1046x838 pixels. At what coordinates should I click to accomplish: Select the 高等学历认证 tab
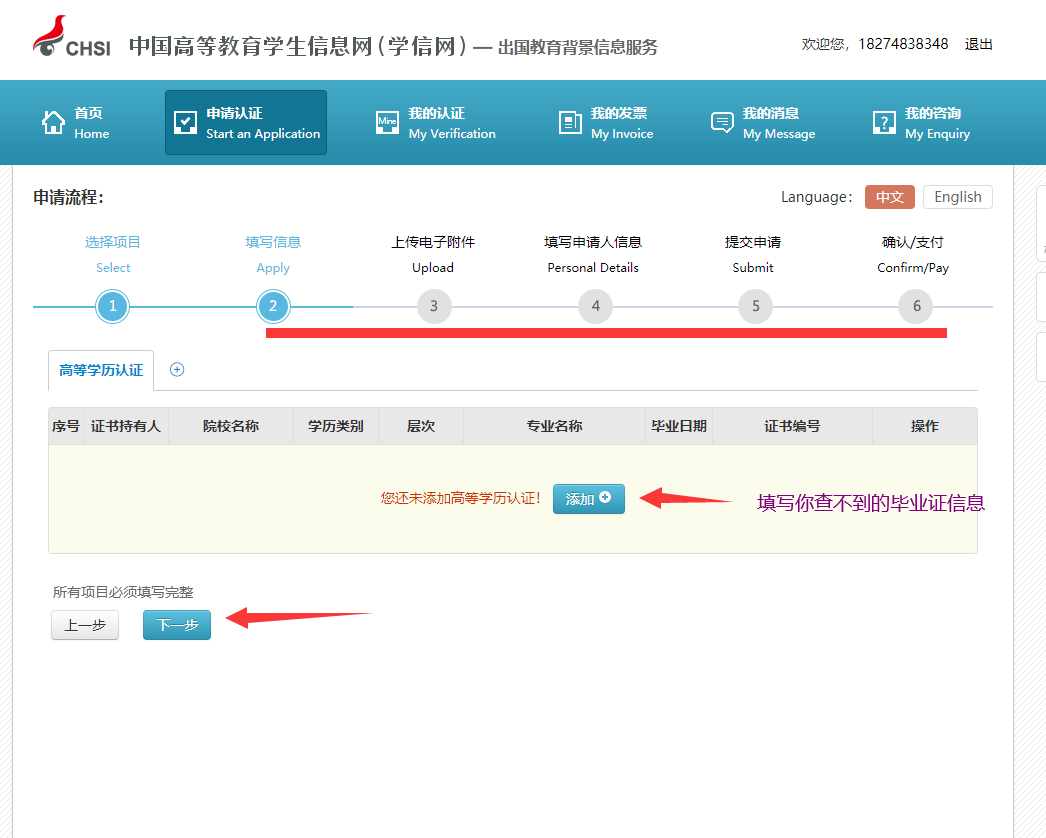pyautogui.click(x=101, y=370)
